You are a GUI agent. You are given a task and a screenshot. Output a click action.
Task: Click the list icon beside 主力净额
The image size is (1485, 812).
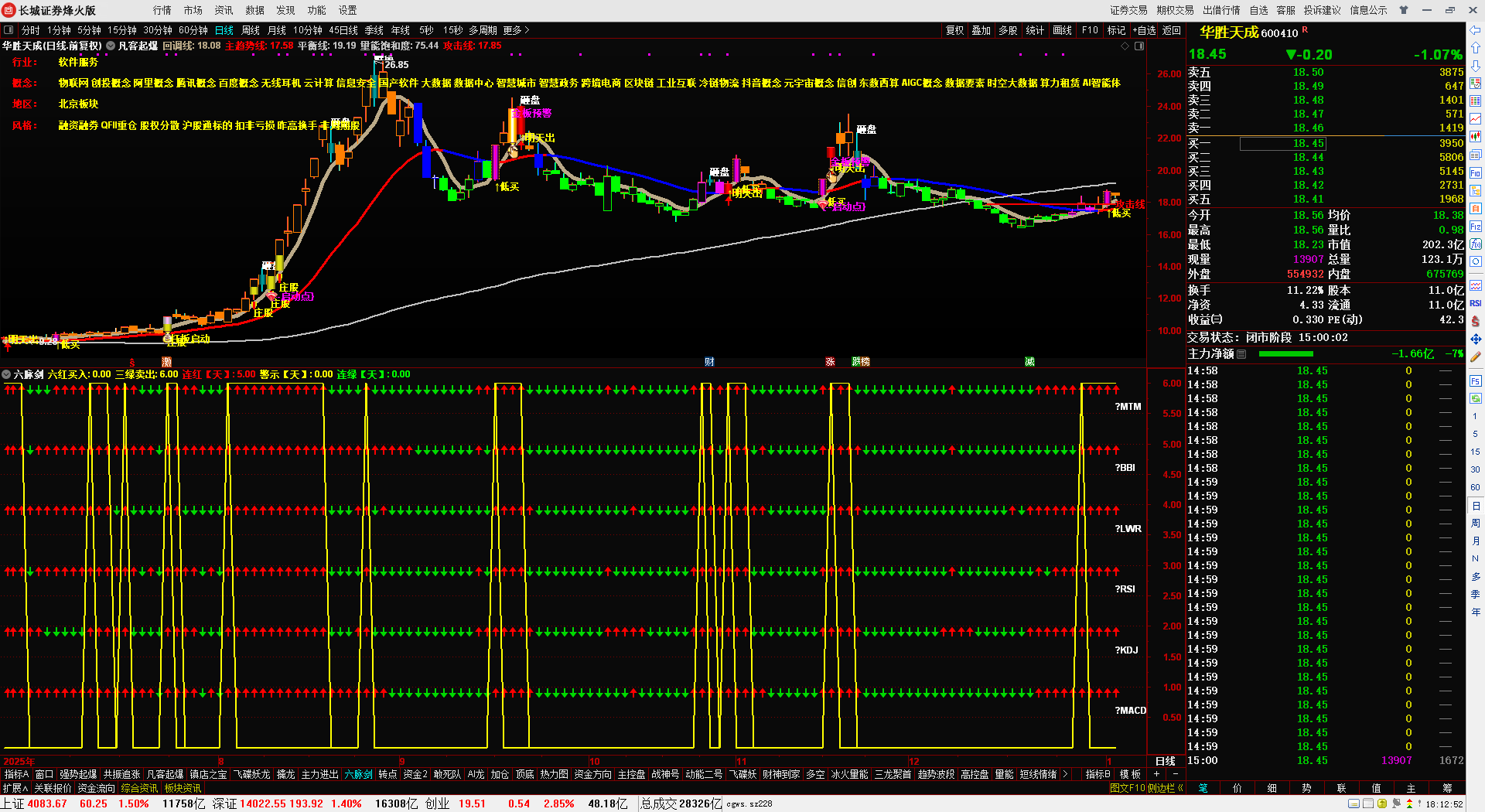tap(1241, 354)
